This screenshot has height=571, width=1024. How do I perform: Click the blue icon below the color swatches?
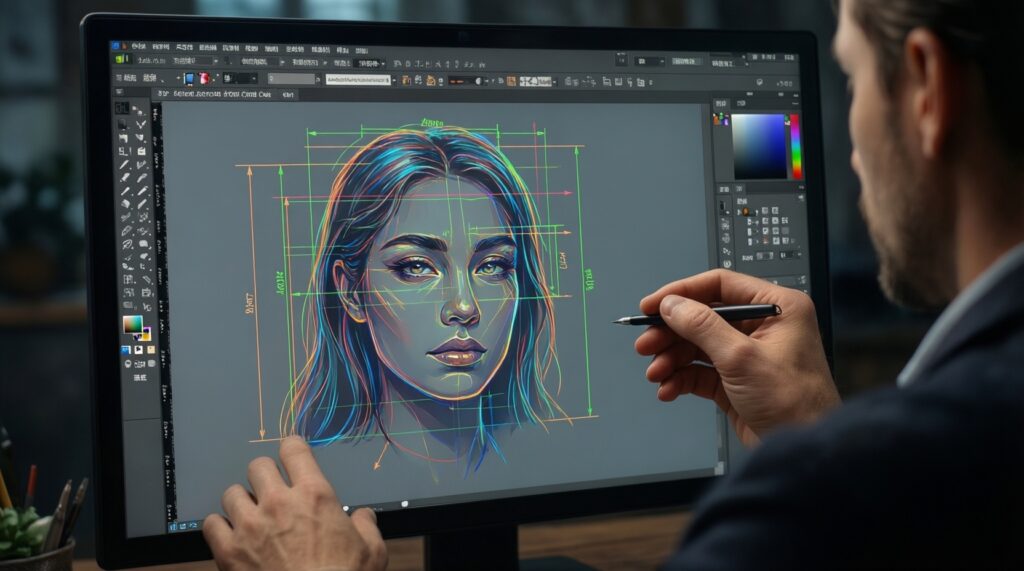pos(126,351)
